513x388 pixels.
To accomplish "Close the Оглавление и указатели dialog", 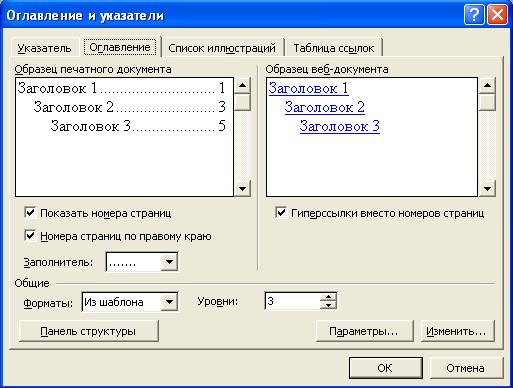I will pos(497,15).
